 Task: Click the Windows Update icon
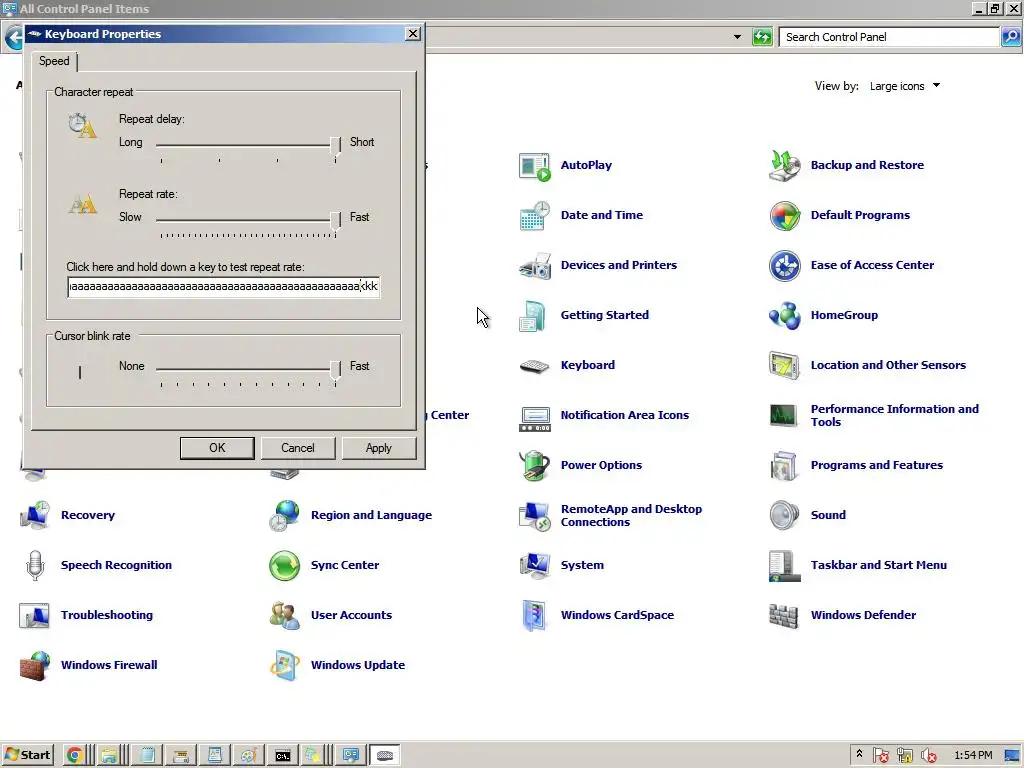tap(285, 665)
